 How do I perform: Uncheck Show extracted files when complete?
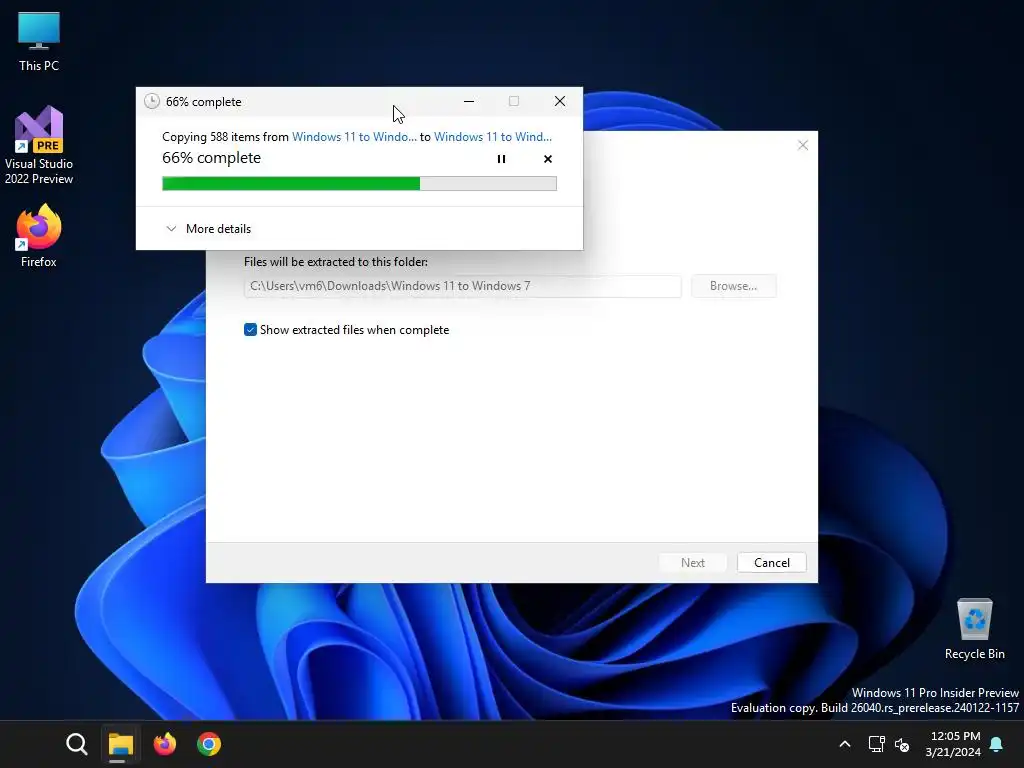[x=250, y=330]
